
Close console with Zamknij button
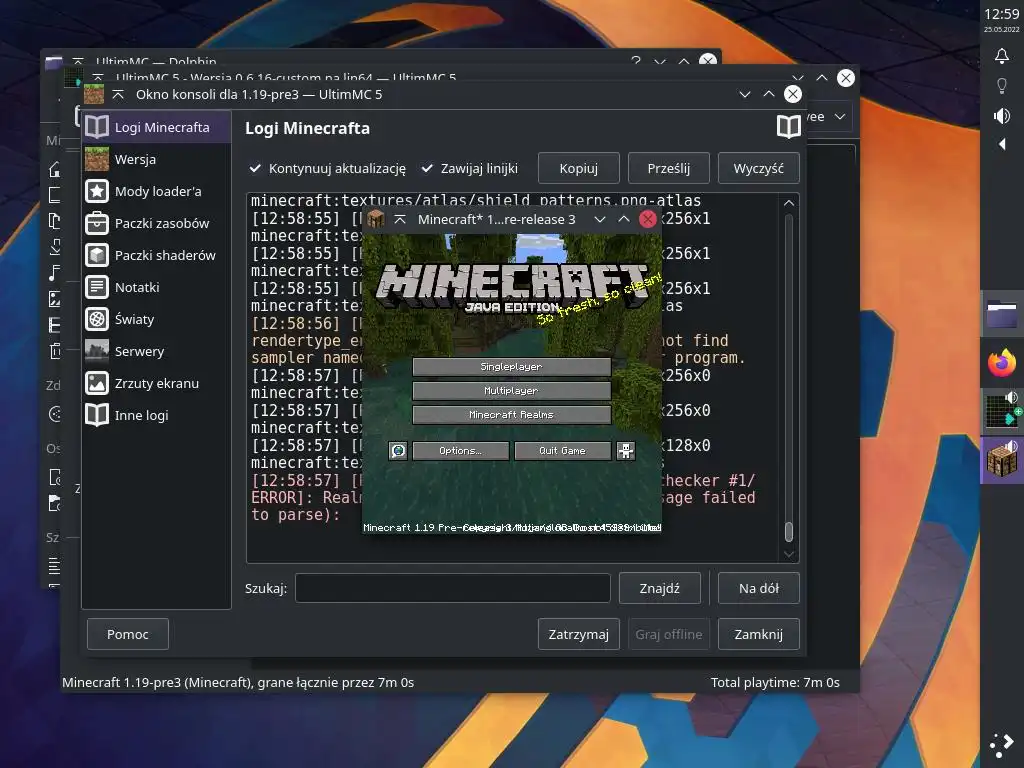tap(758, 634)
